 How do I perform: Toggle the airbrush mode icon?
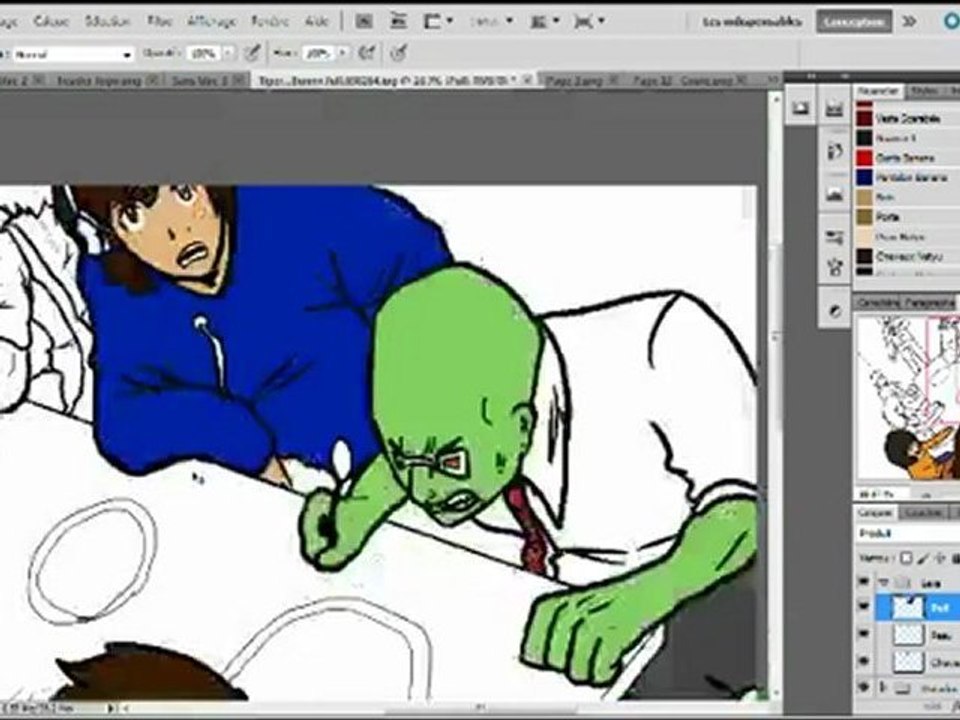(367, 53)
